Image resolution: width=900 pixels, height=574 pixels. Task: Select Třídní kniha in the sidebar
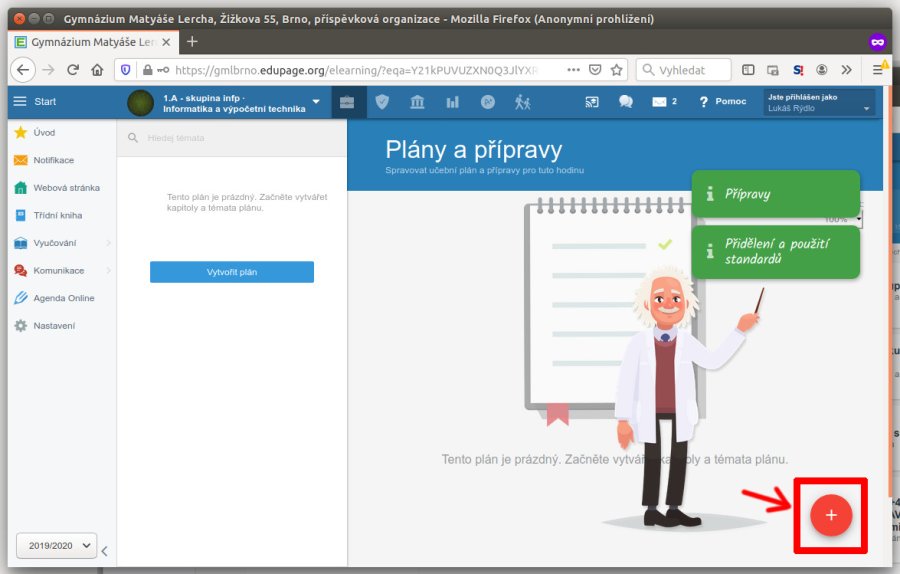(x=57, y=215)
